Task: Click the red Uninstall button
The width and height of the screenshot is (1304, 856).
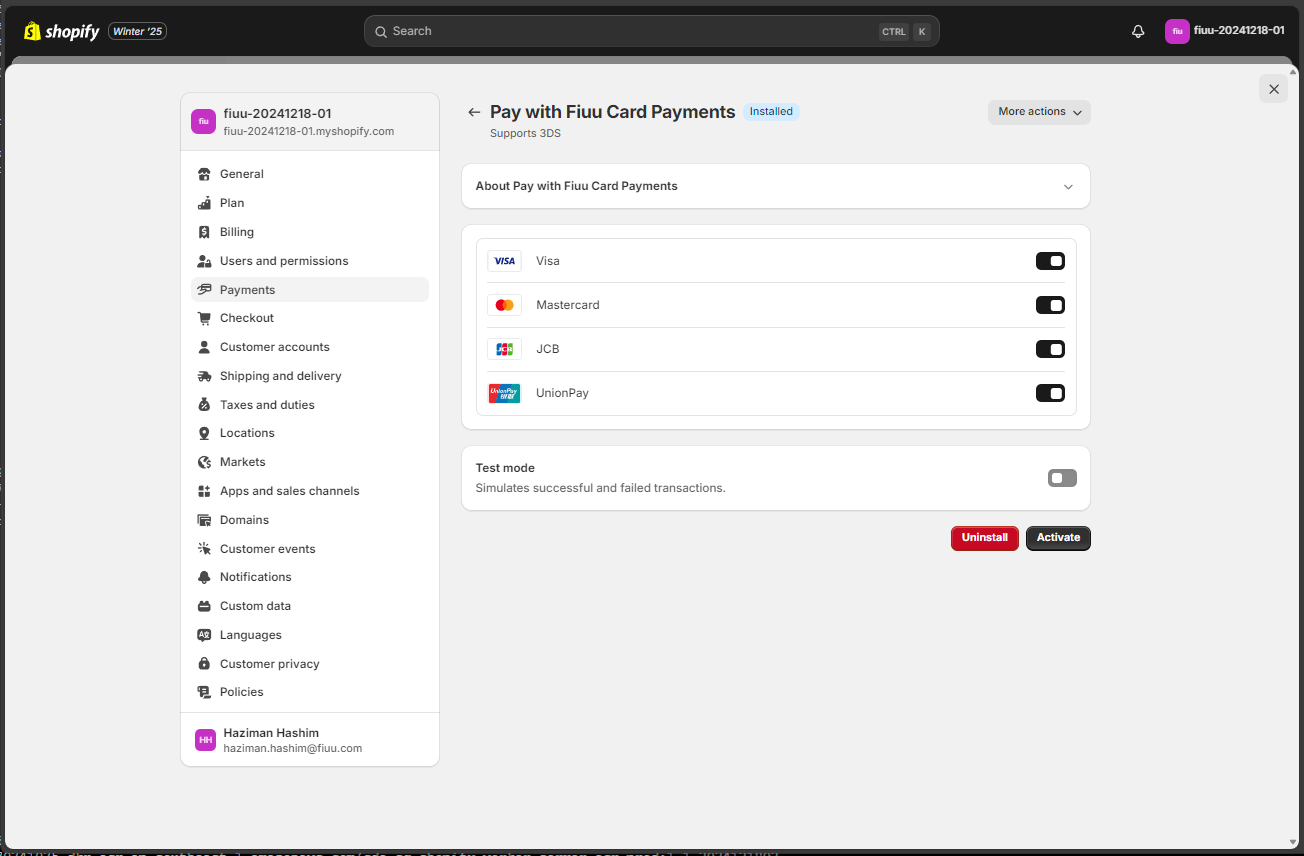Action: tap(985, 538)
